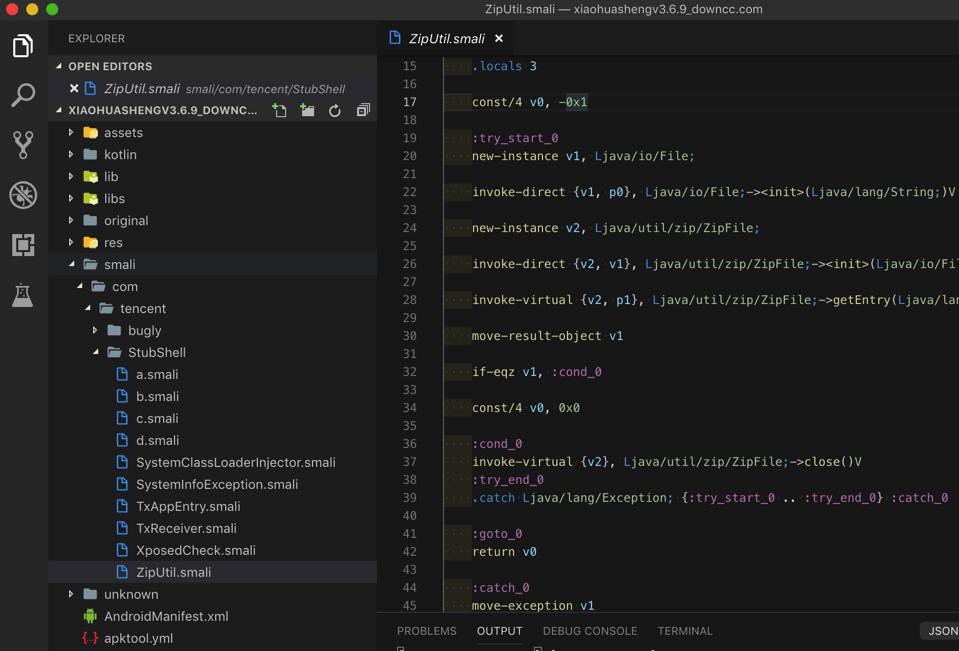Switch to the Terminal panel tab
Viewport: 959px width, 651px height.
pos(685,631)
